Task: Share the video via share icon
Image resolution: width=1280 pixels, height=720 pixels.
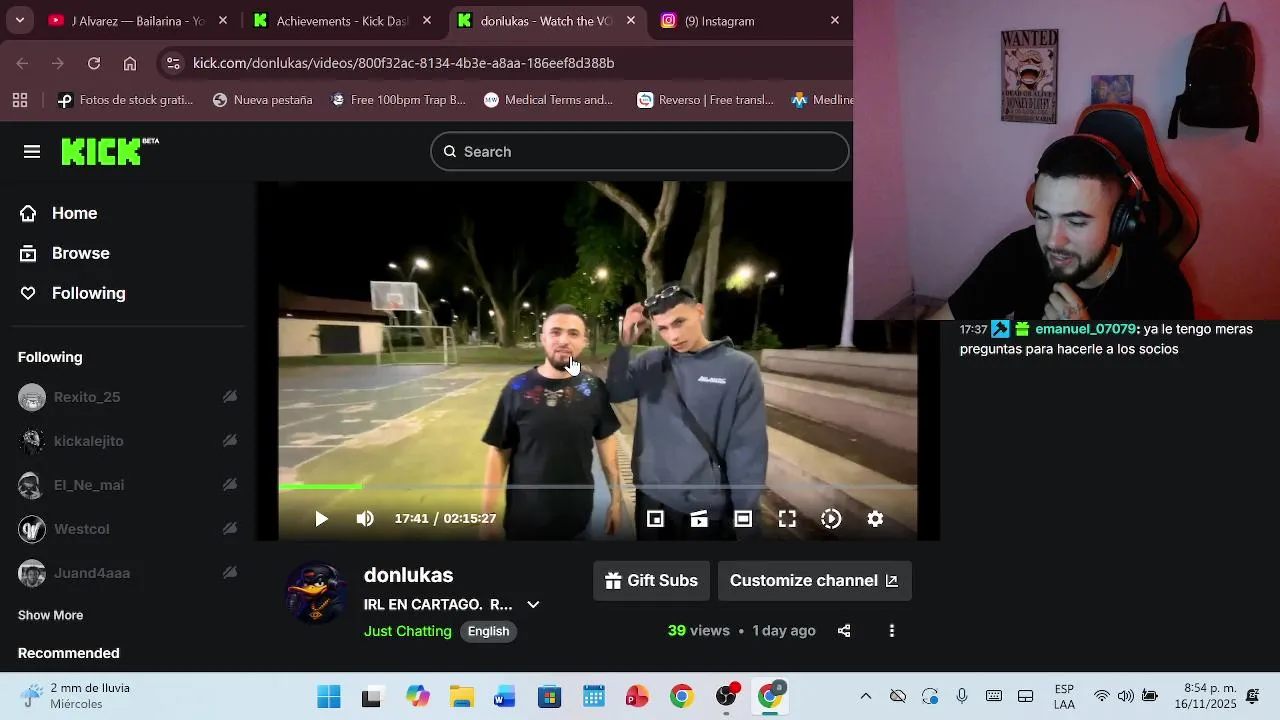Action: pyautogui.click(x=844, y=631)
